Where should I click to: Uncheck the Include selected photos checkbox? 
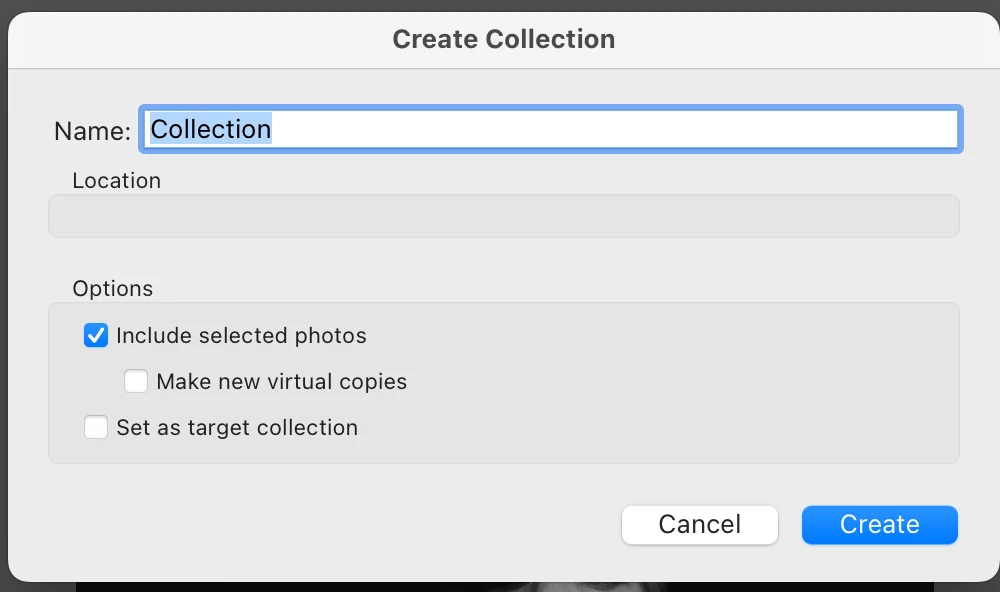point(96,336)
